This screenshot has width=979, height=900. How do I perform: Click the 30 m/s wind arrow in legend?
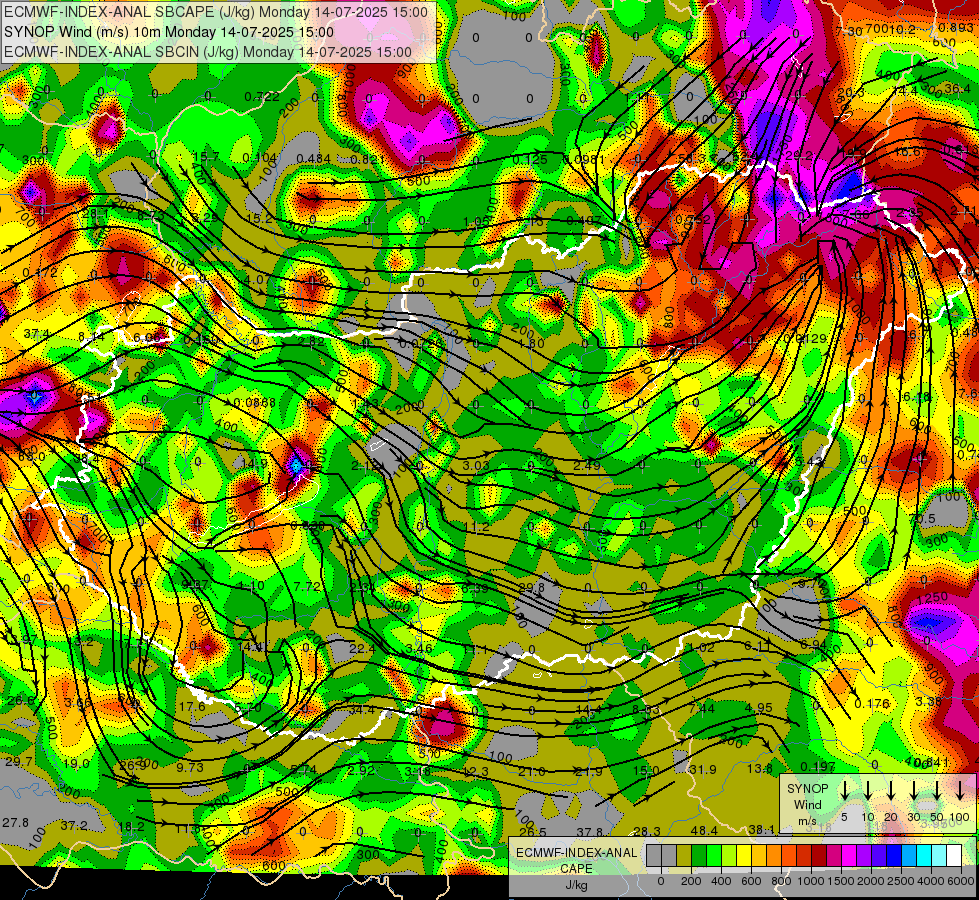point(913,790)
